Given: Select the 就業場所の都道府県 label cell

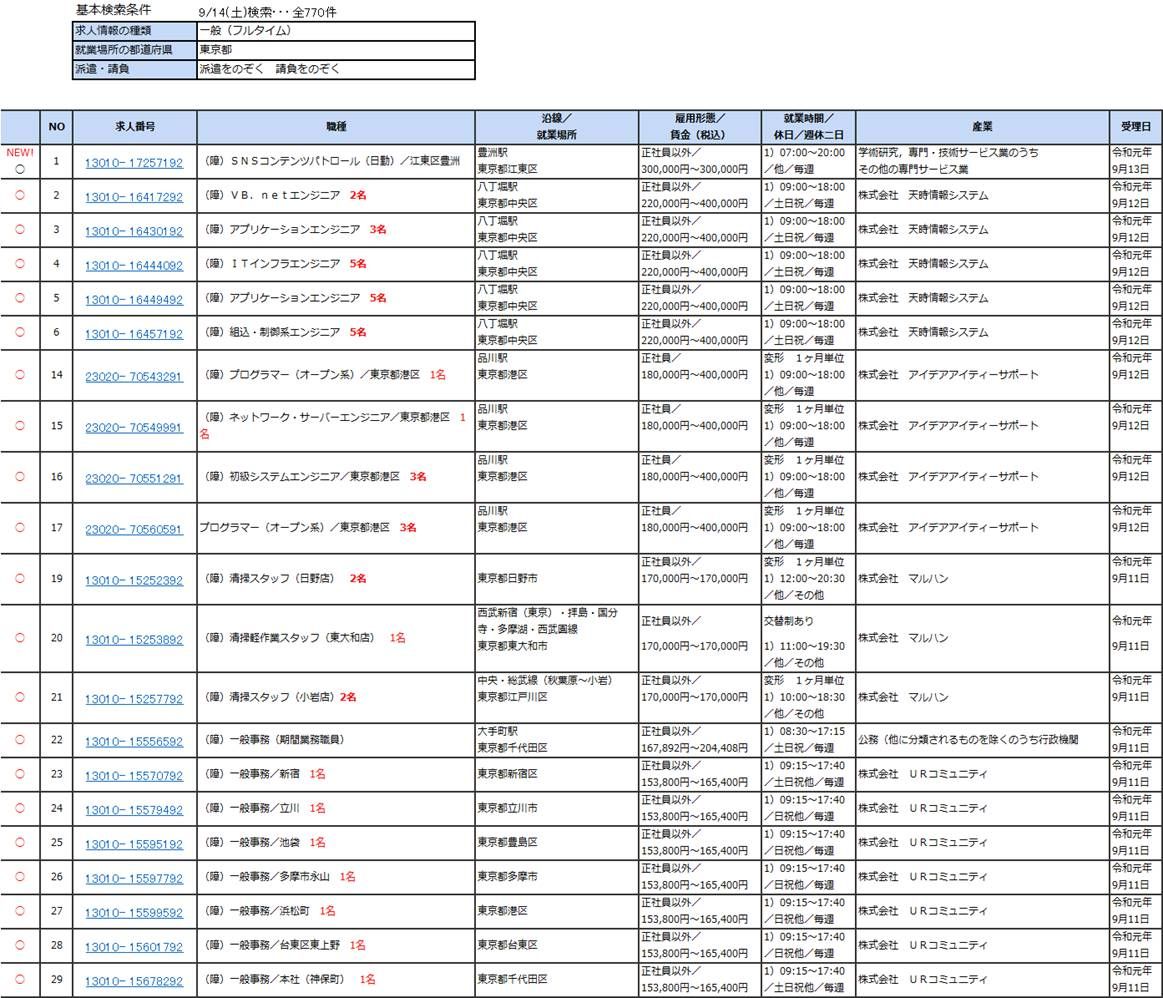Looking at the screenshot, I should click(134, 50).
